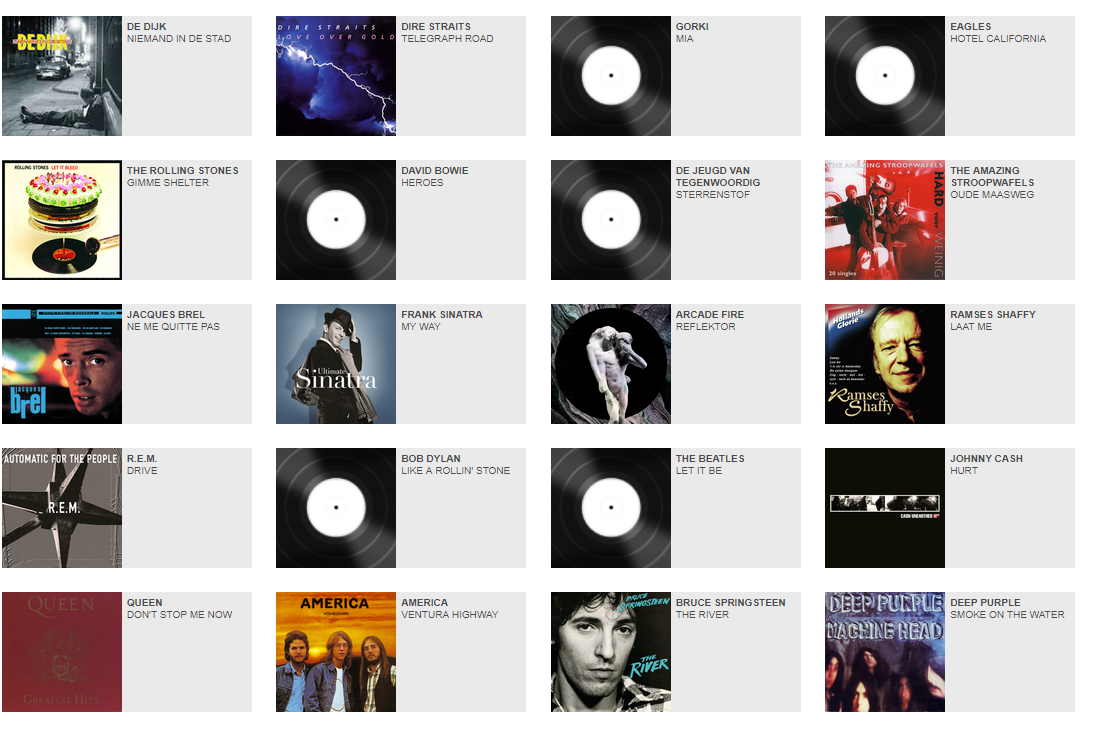
Task: Open De Dijk album cover thumbnail
Action: [x=62, y=76]
